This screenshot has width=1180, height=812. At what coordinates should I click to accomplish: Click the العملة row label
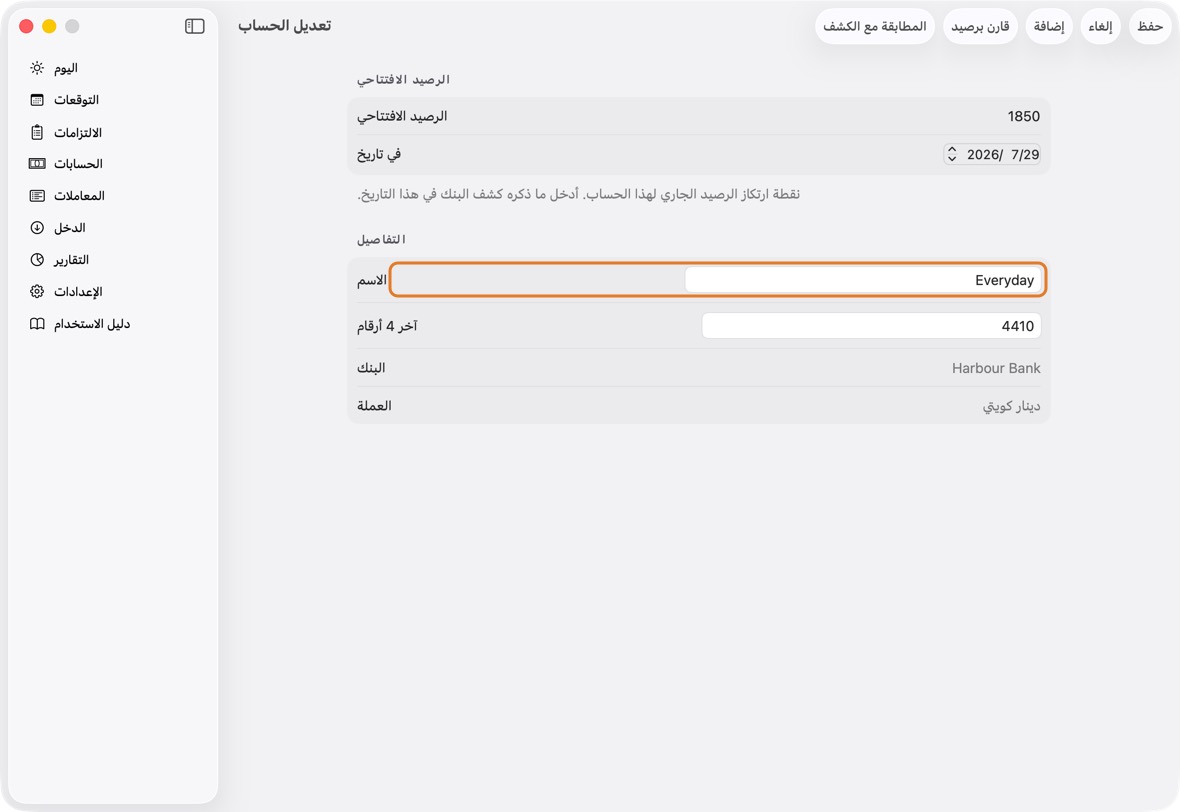374,406
